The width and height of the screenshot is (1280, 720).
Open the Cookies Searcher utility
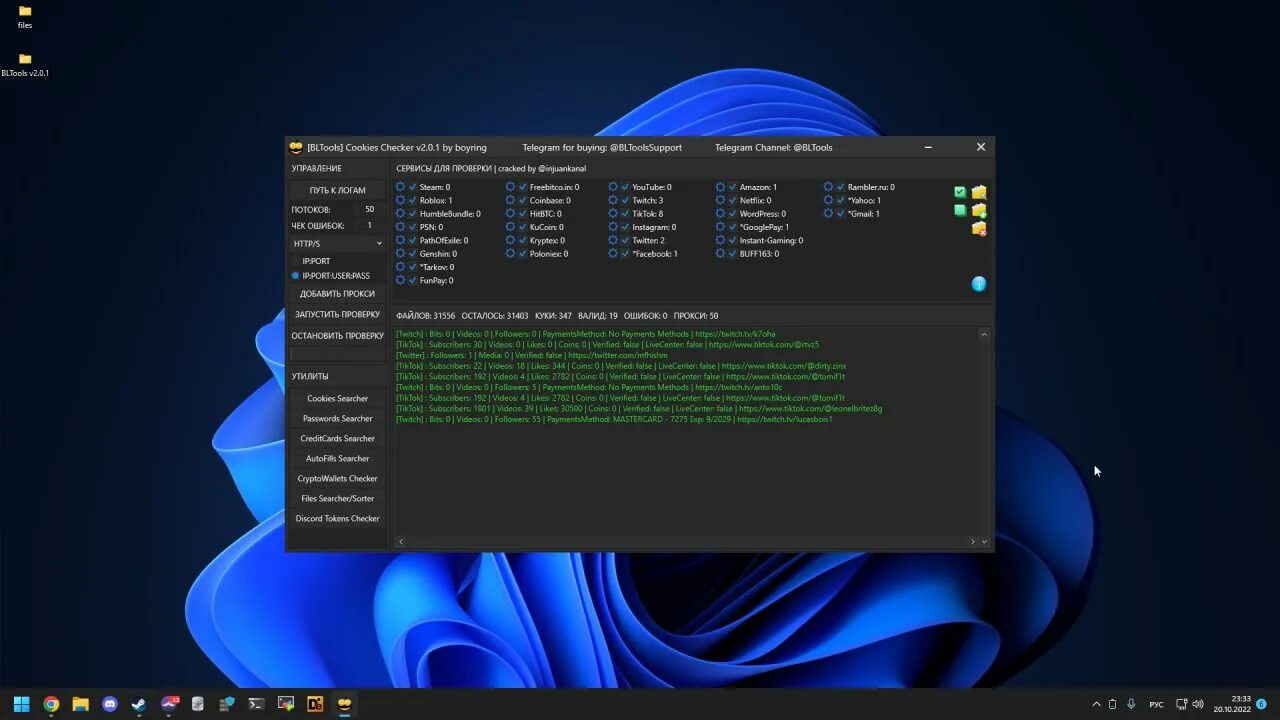337,398
